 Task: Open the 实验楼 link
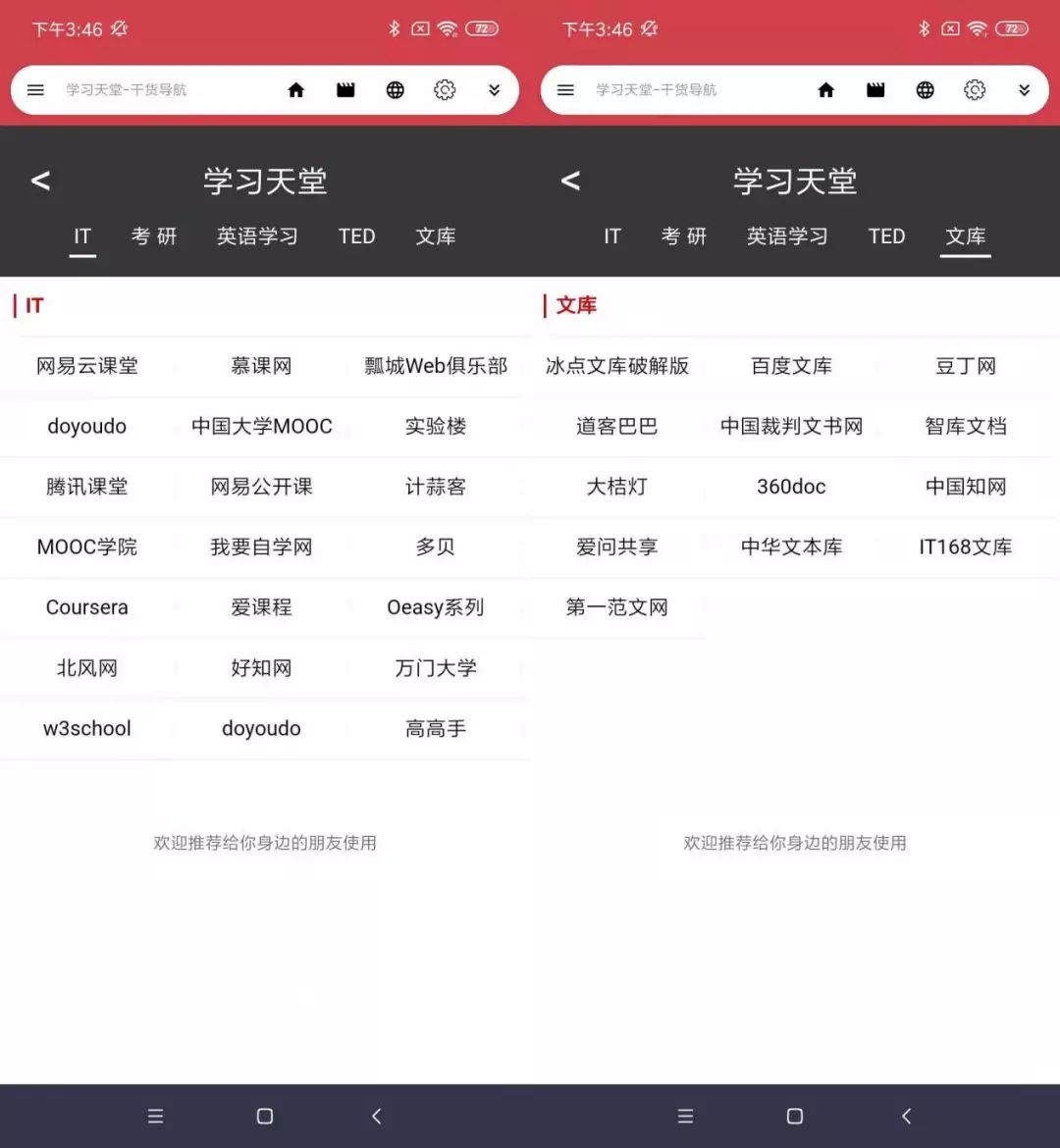436,426
